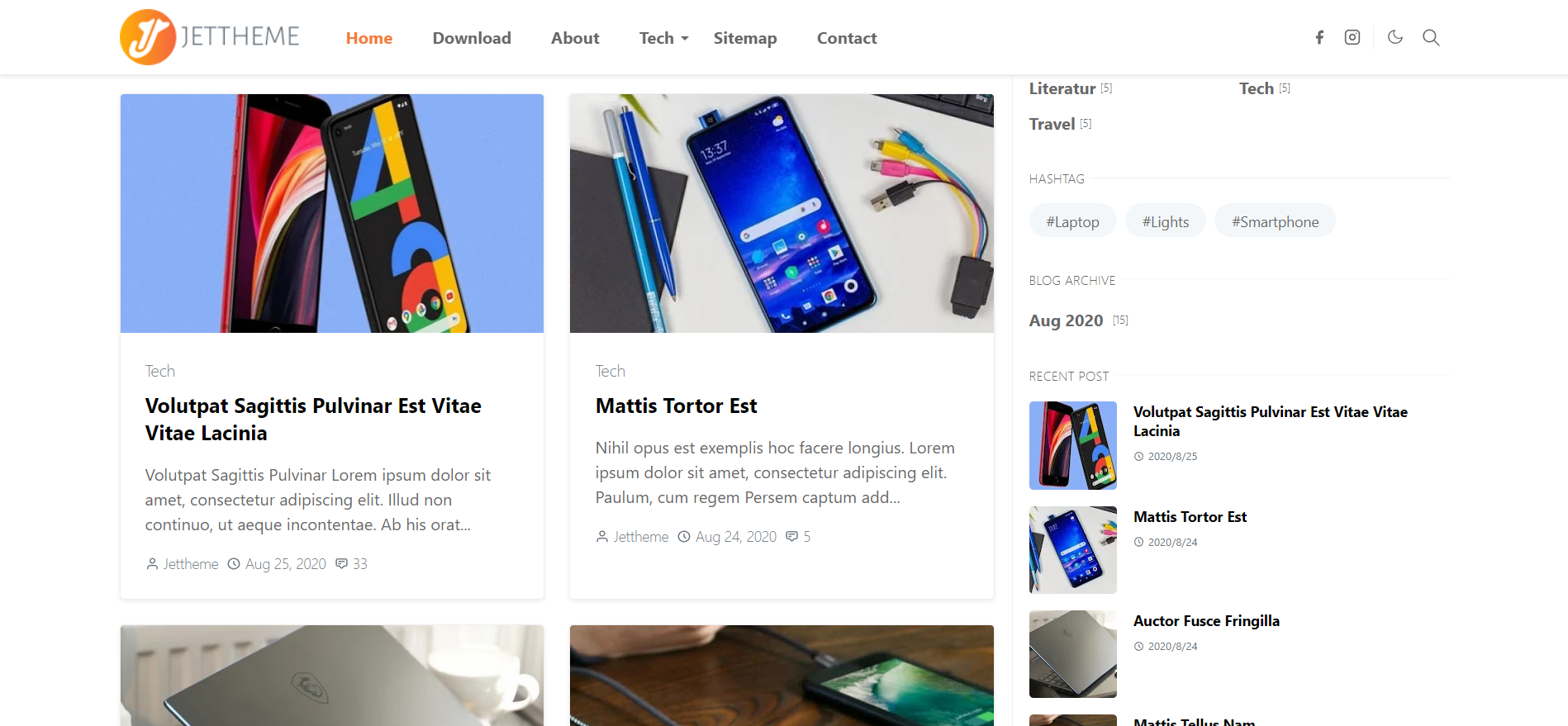The width and height of the screenshot is (1568, 726).
Task: Open the Sitemap menu item
Action: coord(745,38)
